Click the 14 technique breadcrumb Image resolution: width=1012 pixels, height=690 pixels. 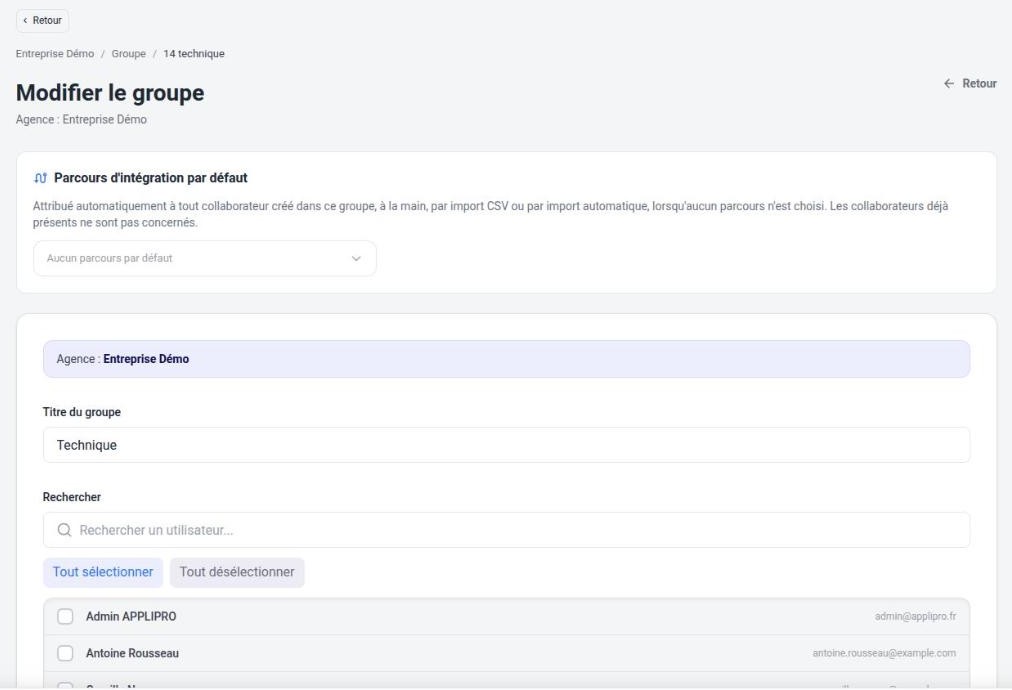coord(194,54)
